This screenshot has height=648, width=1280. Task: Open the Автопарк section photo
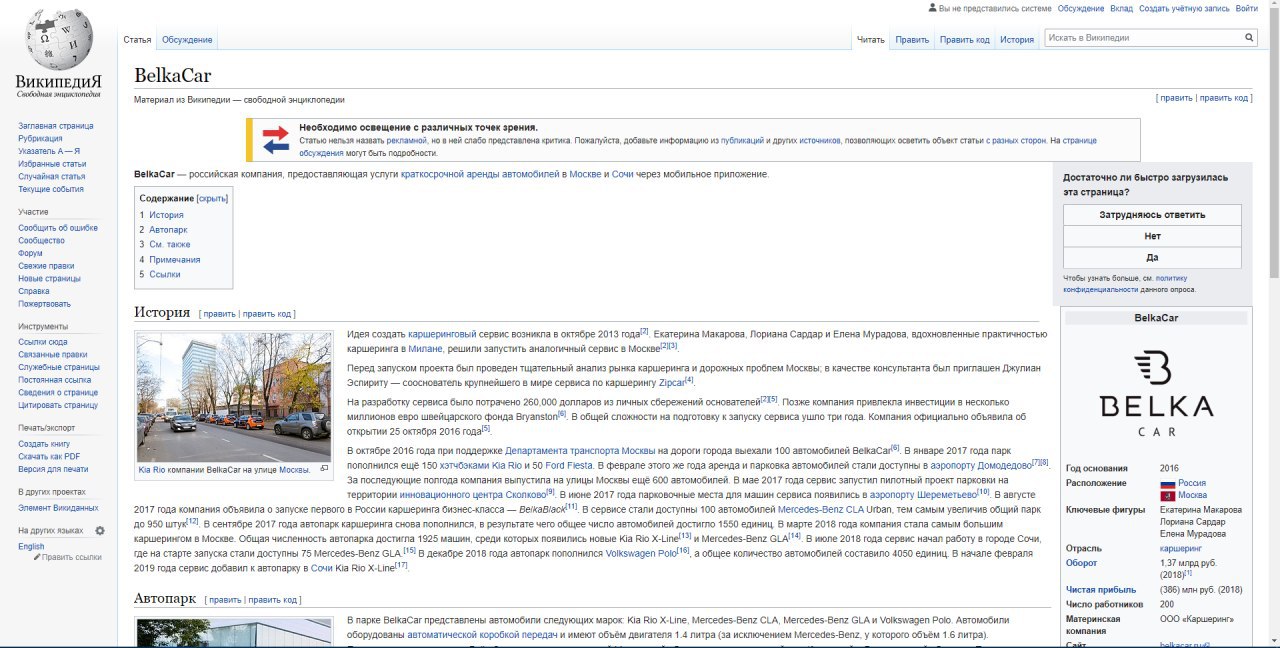pos(234,633)
